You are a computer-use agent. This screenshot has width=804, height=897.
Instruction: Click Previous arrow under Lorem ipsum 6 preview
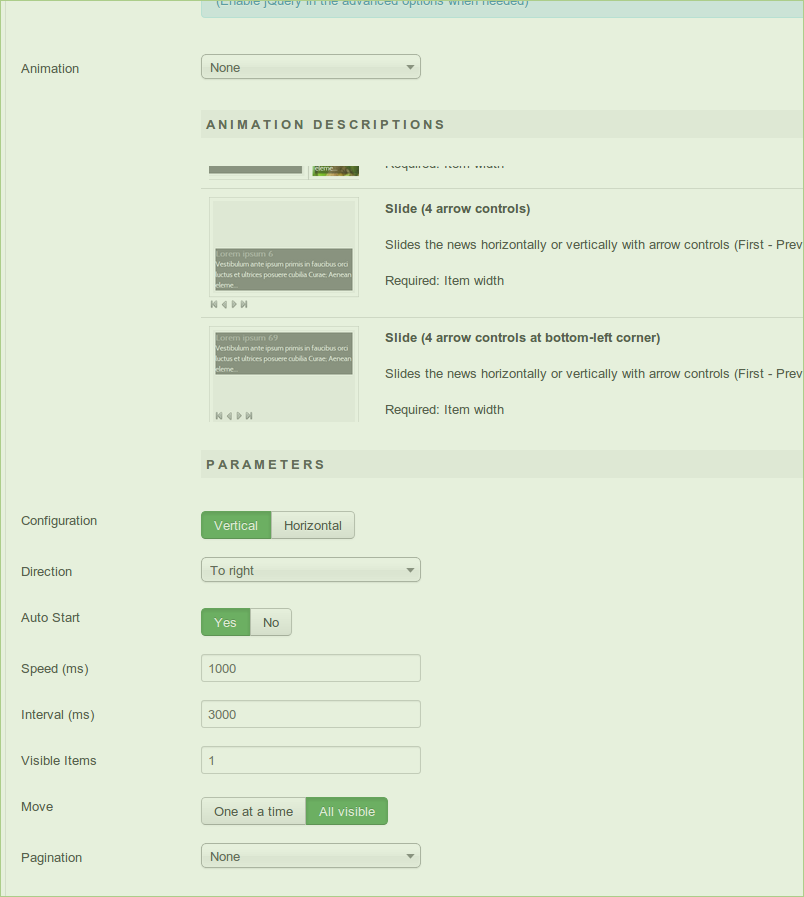click(x=224, y=304)
